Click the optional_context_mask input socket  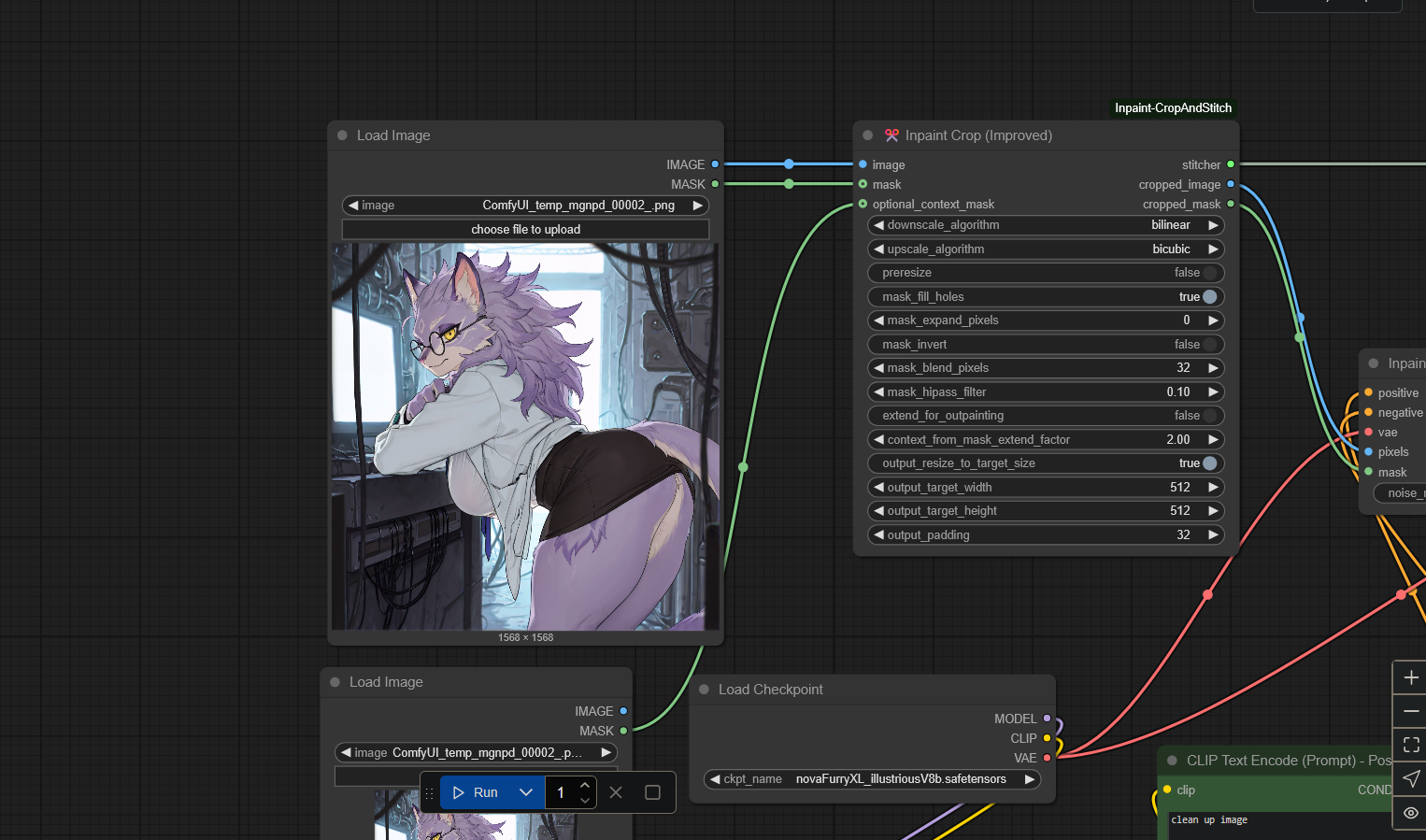[x=863, y=204]
